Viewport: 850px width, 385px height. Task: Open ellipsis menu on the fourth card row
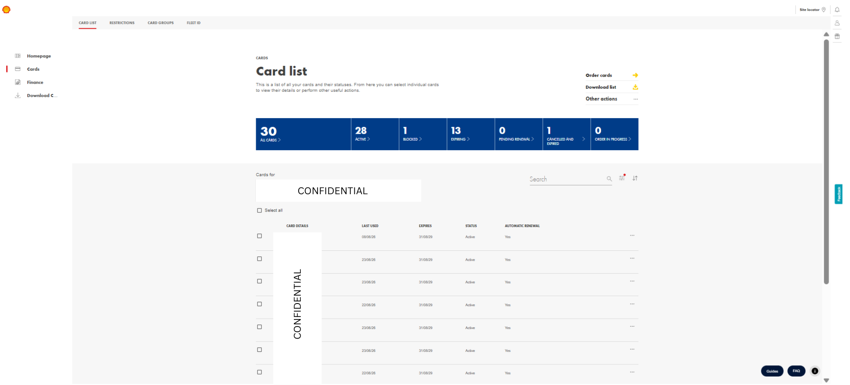tap(632, 304)
